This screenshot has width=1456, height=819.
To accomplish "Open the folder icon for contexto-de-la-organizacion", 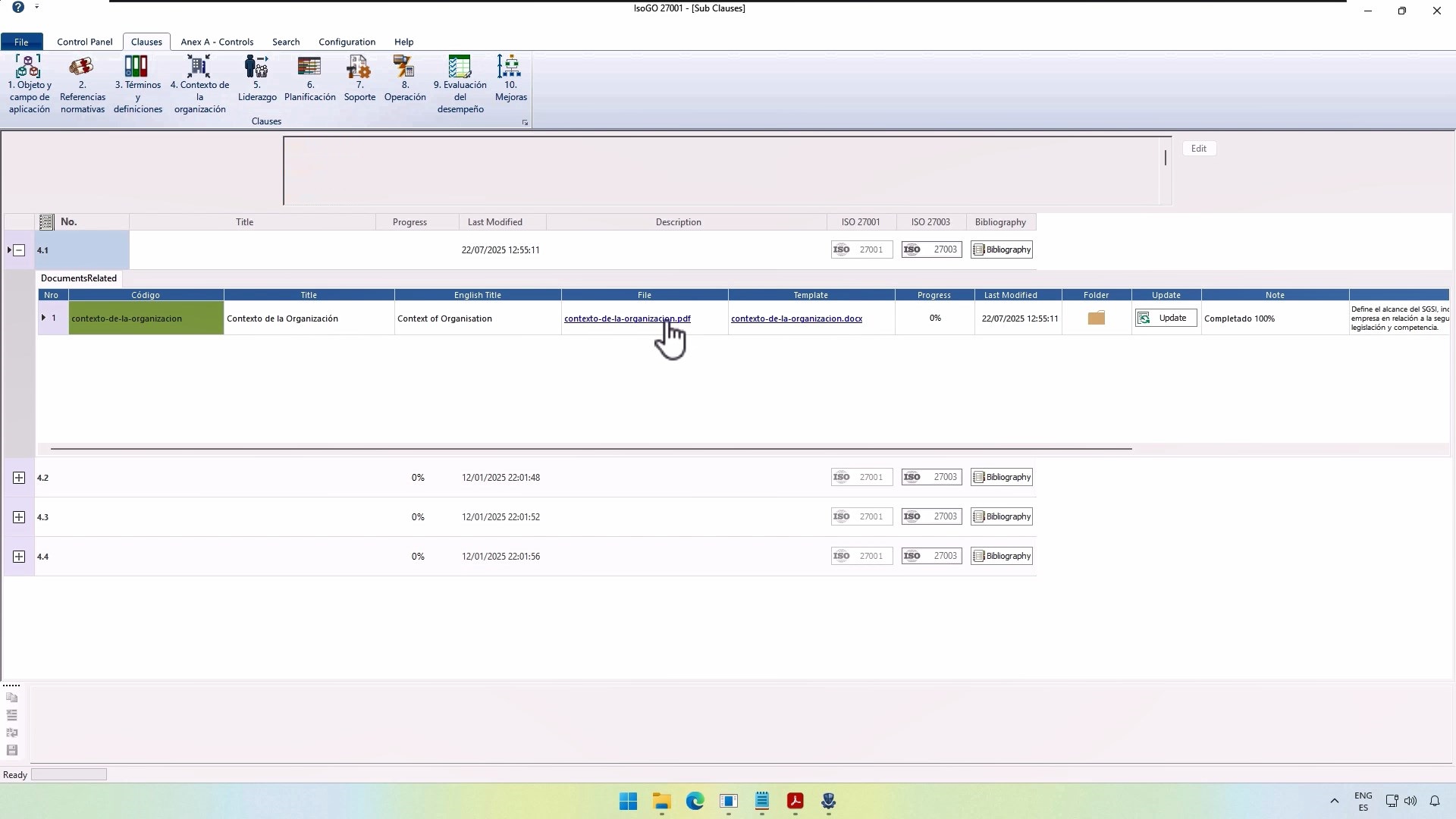I will pos(1096,318).
